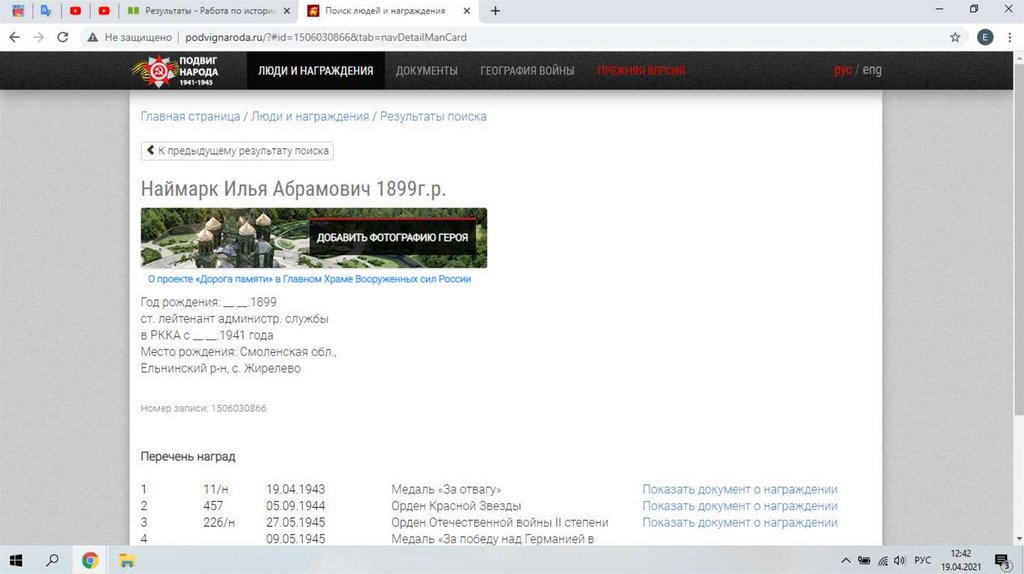Open new tab with plus button
The image size is (1024, 574).
coord(495,10)
